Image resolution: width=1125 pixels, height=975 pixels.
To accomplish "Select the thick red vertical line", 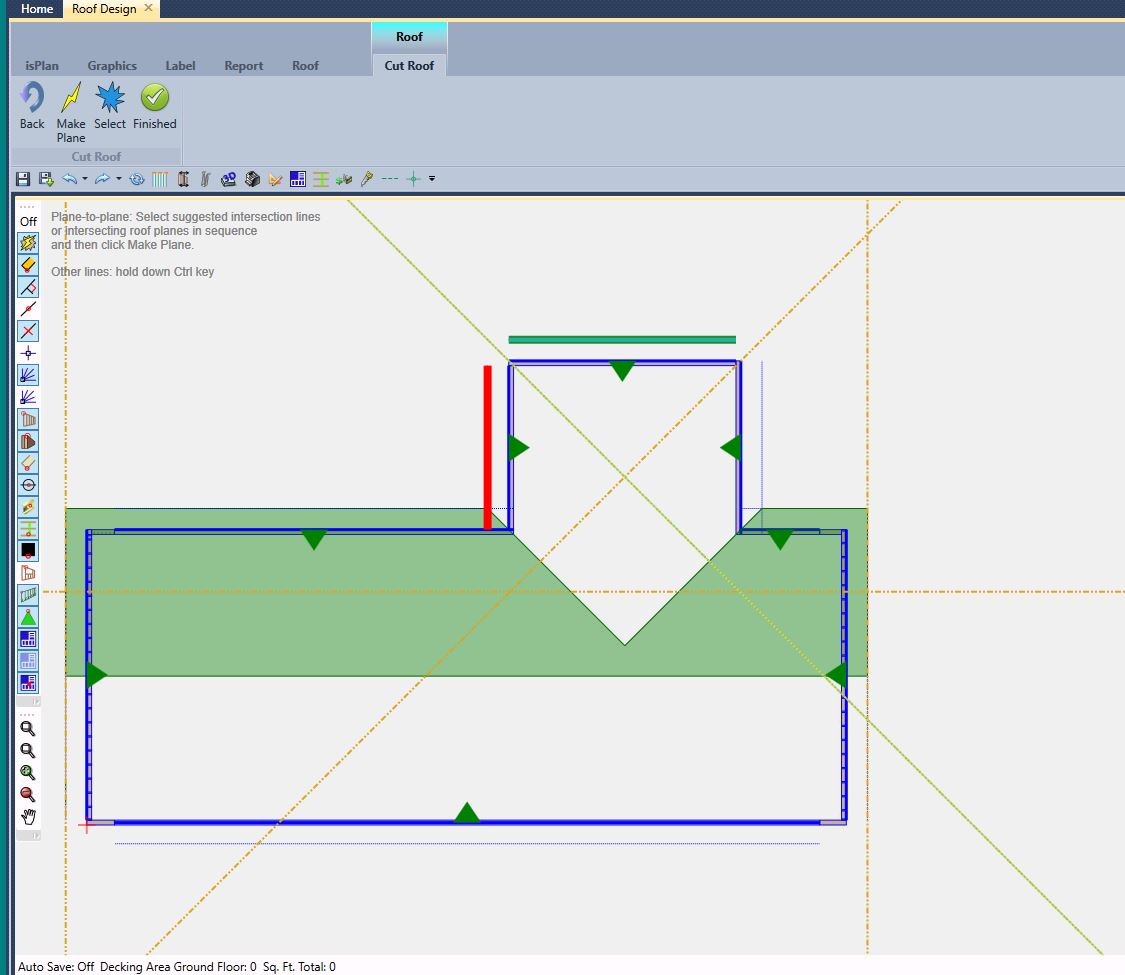I will (488, 447).
